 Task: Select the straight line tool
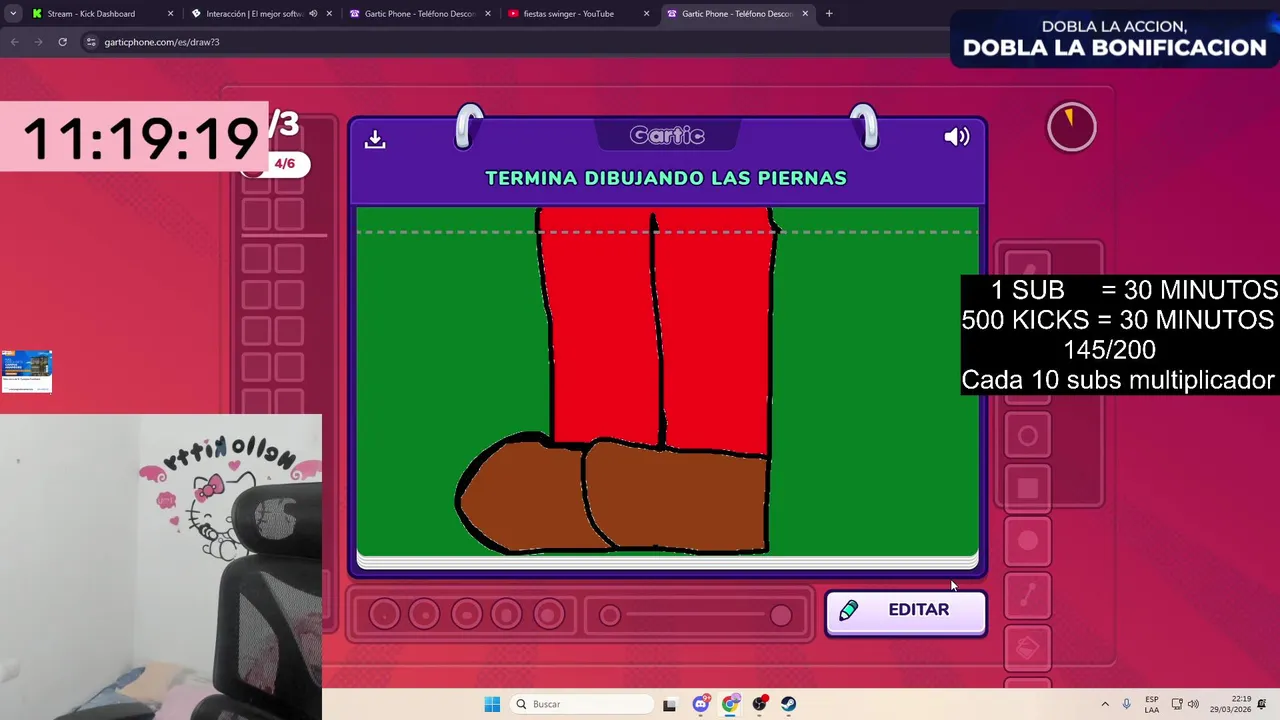(x=1027, y=595)
